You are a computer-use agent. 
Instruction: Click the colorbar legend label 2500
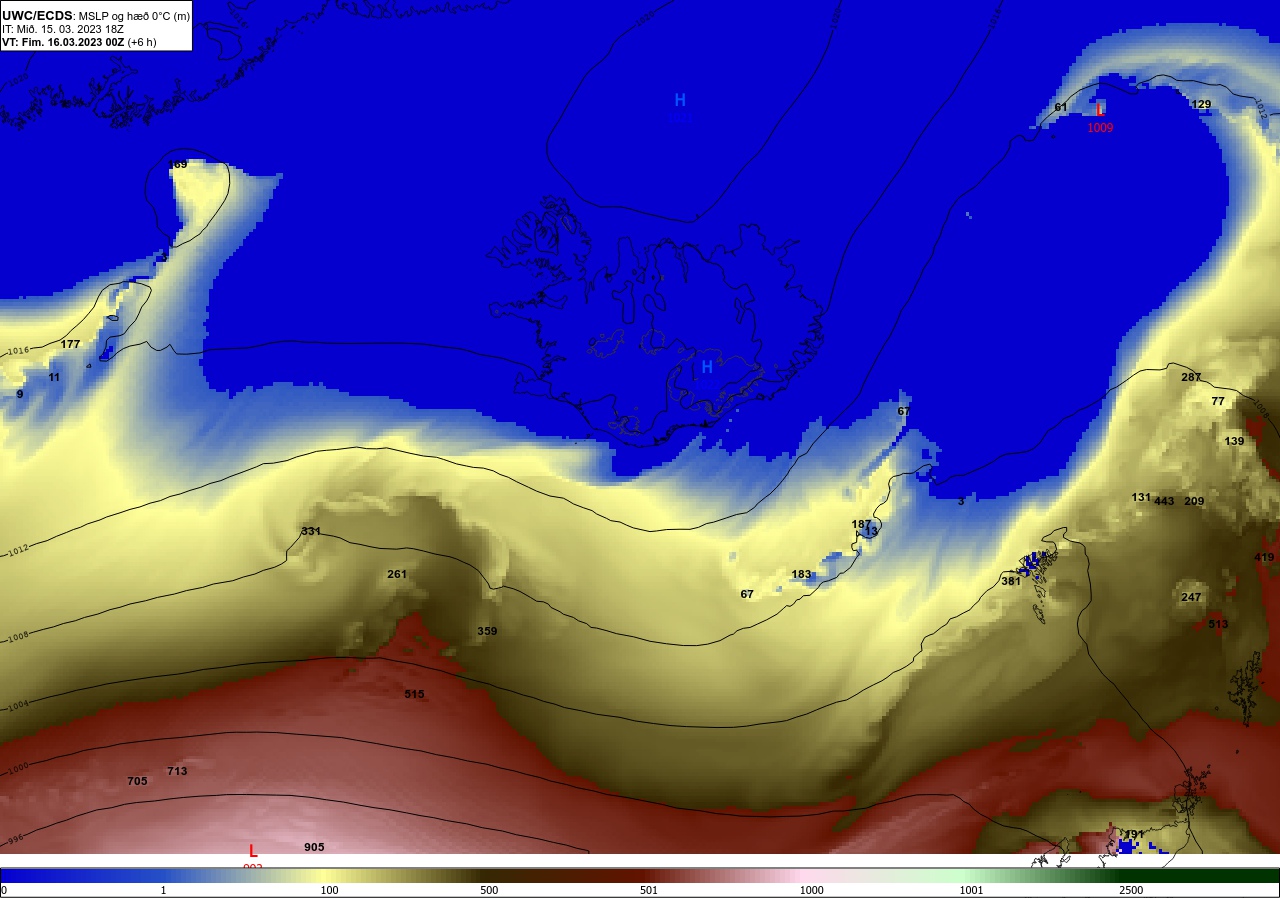coord(1131,890)
